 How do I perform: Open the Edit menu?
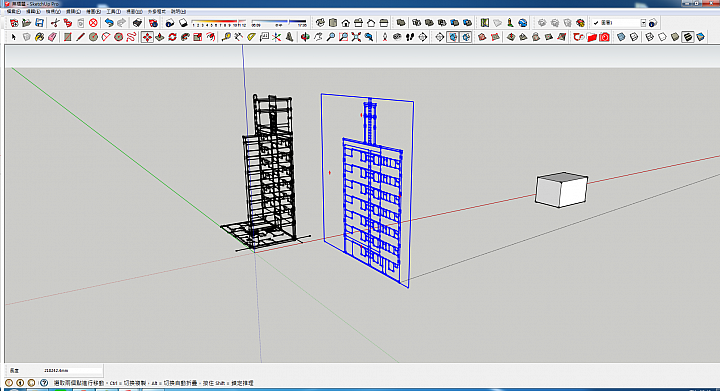tap(33, 11)
